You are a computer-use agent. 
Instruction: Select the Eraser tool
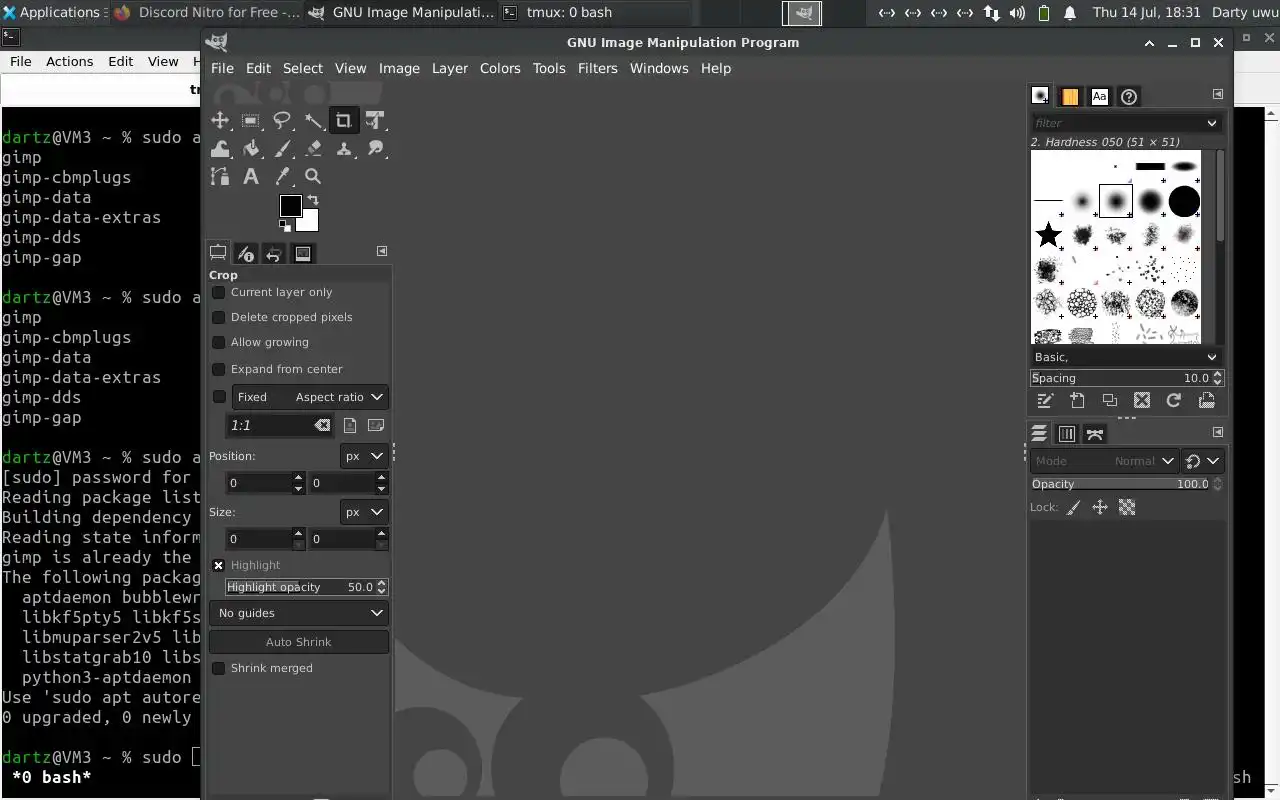pyautogui.click(x=313, y=148)
